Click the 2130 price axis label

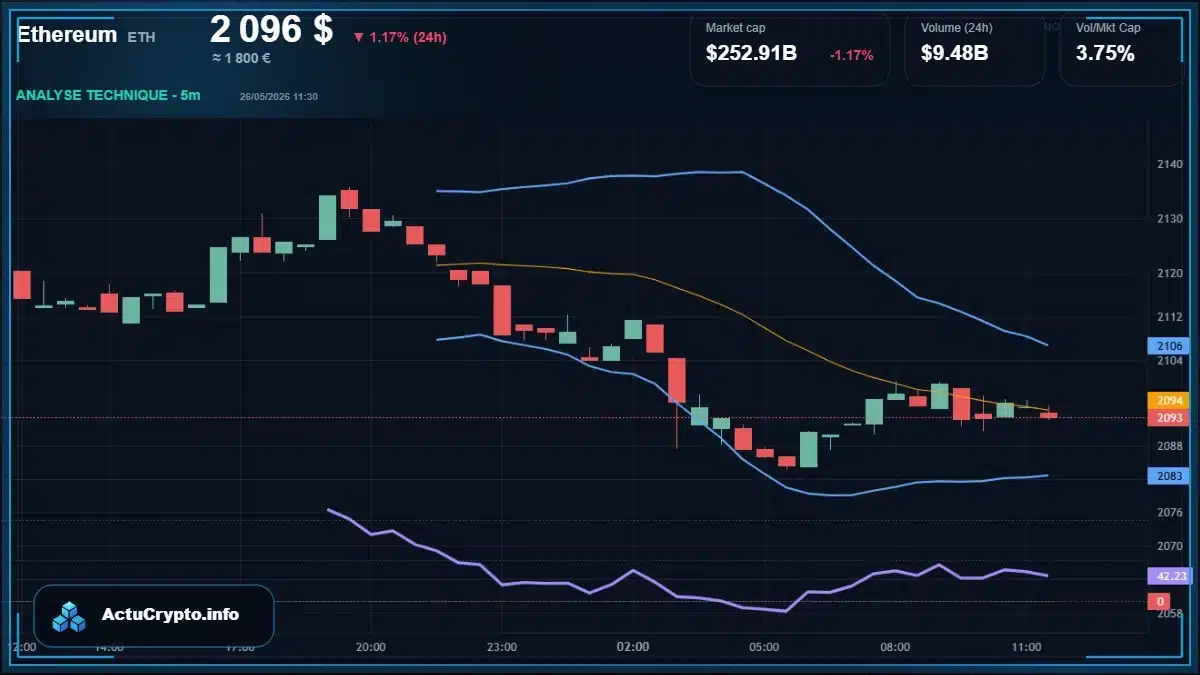[x=1169, y=219]
